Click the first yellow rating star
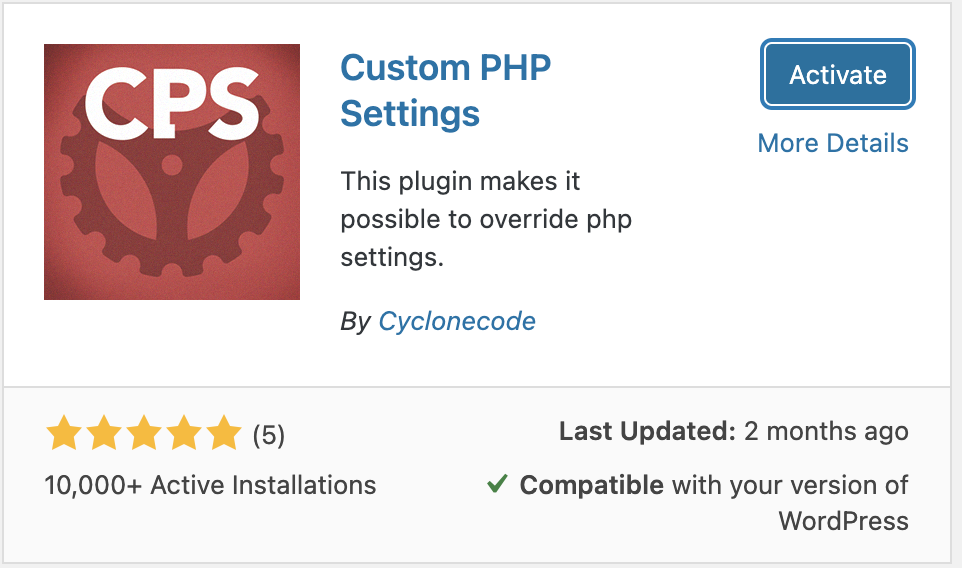The image size is (962, 568). point(64,433)
